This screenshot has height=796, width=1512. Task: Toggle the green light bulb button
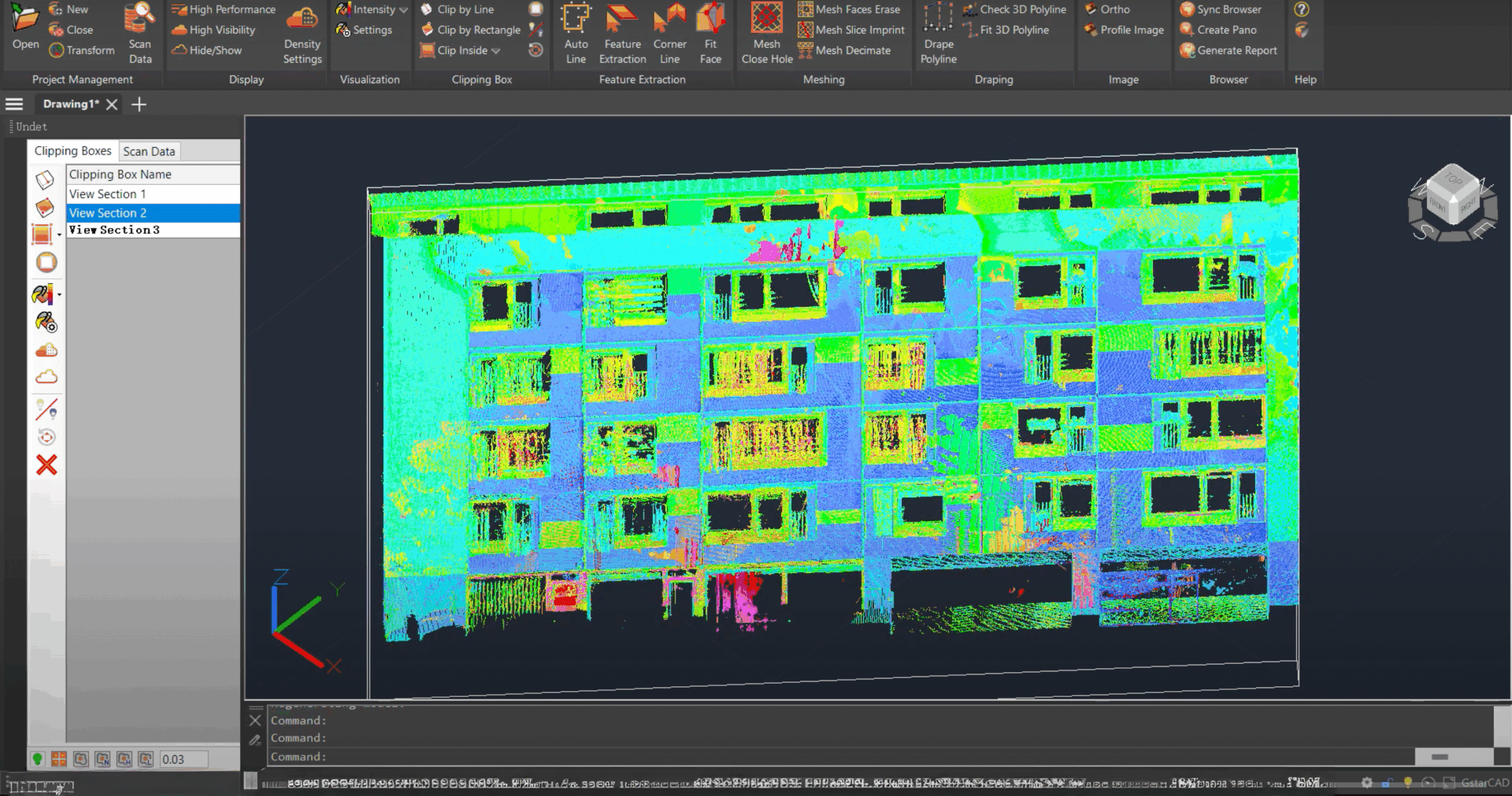click(x=37, y=759)
